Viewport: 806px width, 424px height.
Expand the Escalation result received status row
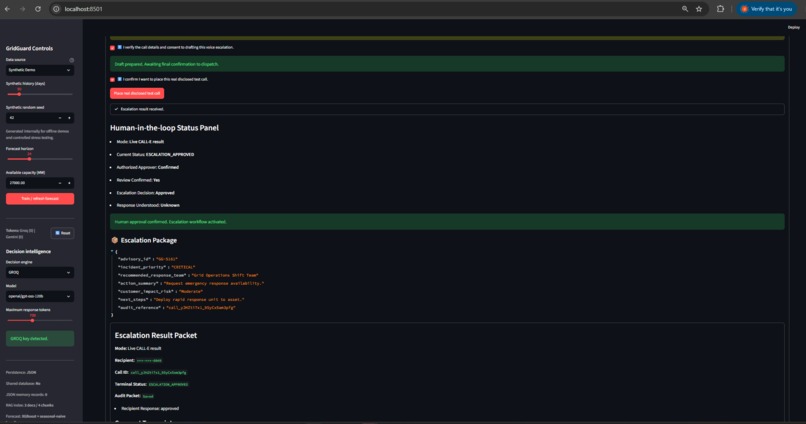coord(447,109)
